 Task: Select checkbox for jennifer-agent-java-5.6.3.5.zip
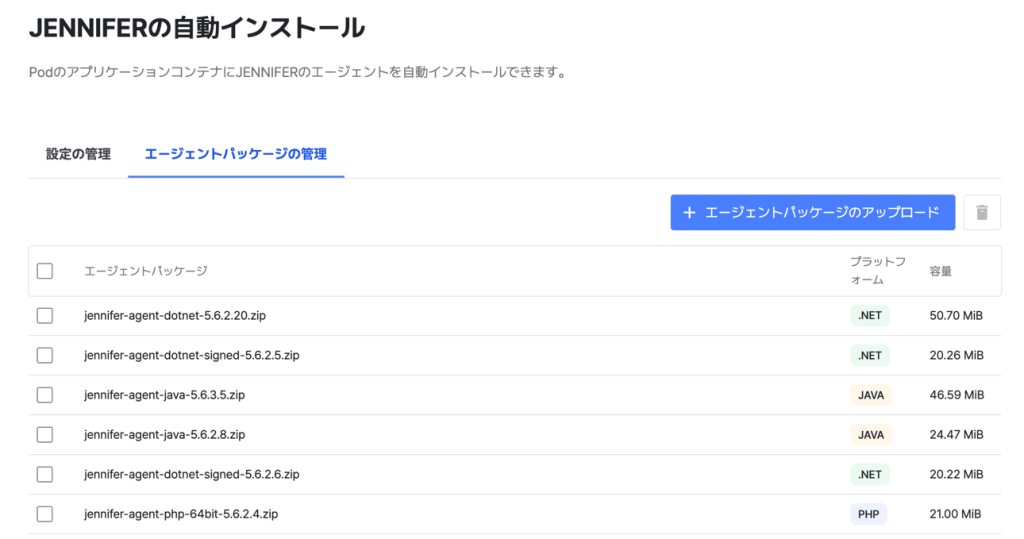click(45, 395)
